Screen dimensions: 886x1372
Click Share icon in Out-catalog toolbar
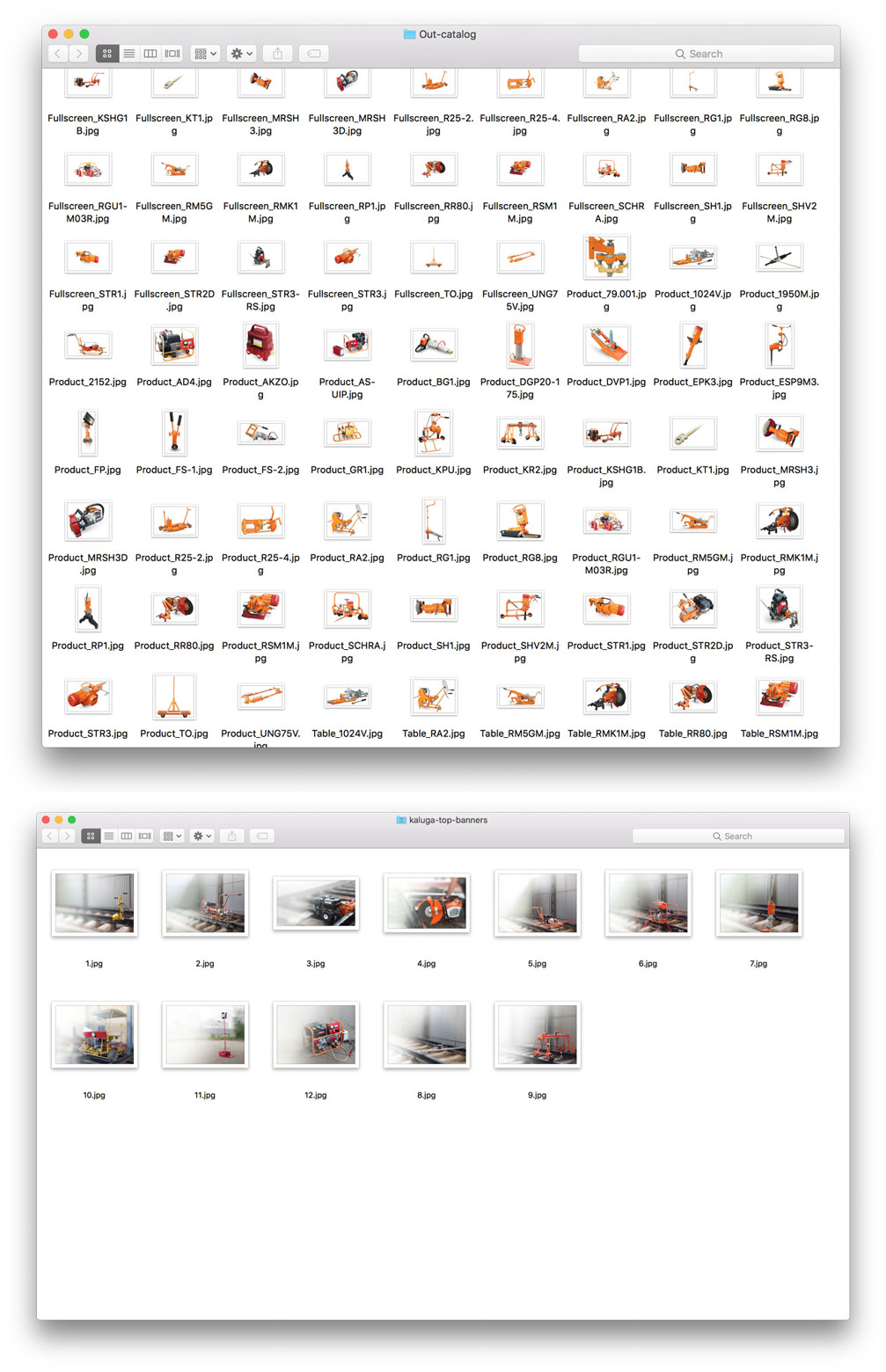click(278, 54)
